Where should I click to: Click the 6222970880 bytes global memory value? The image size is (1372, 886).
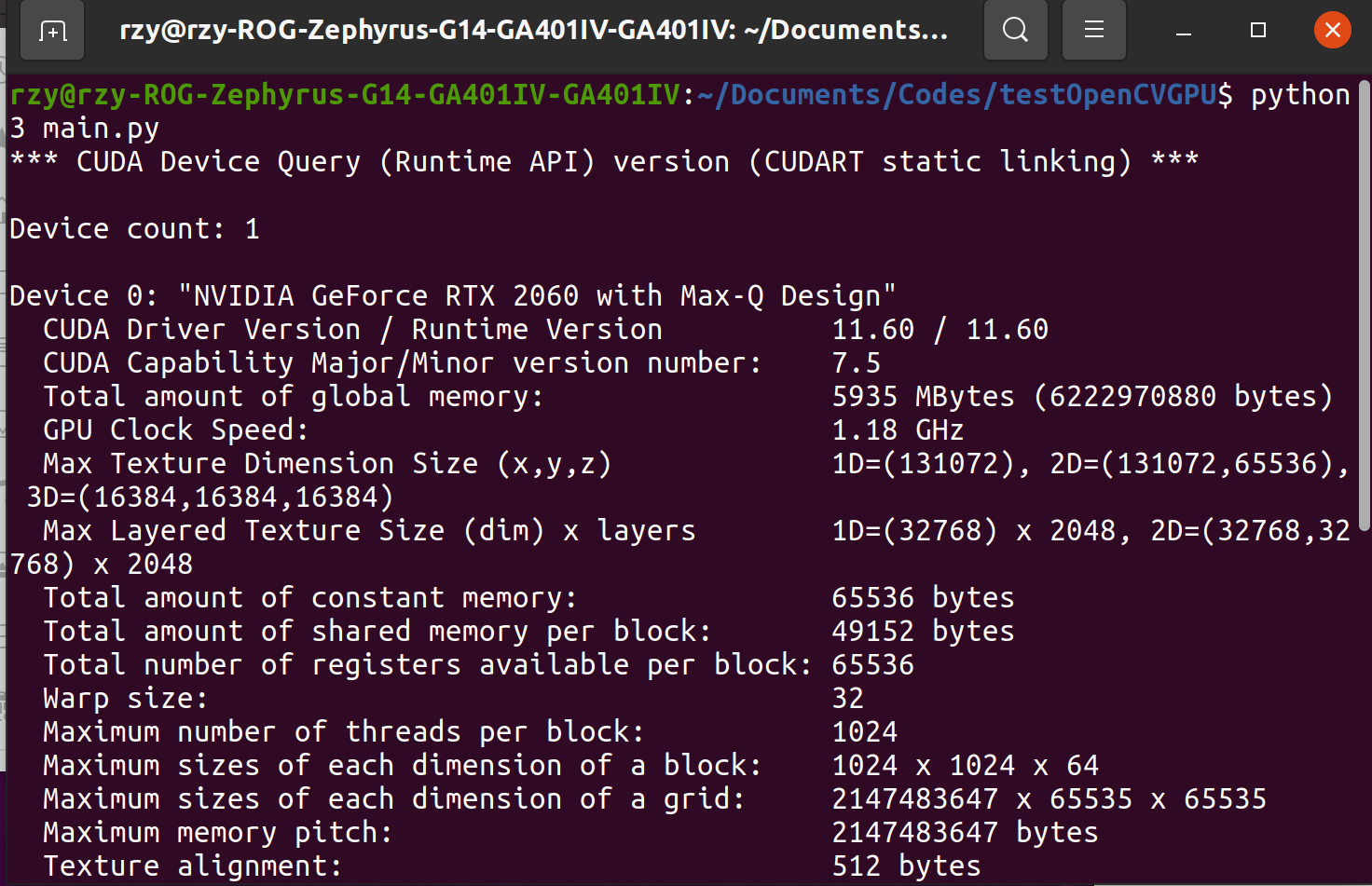tap(1183, 397)
